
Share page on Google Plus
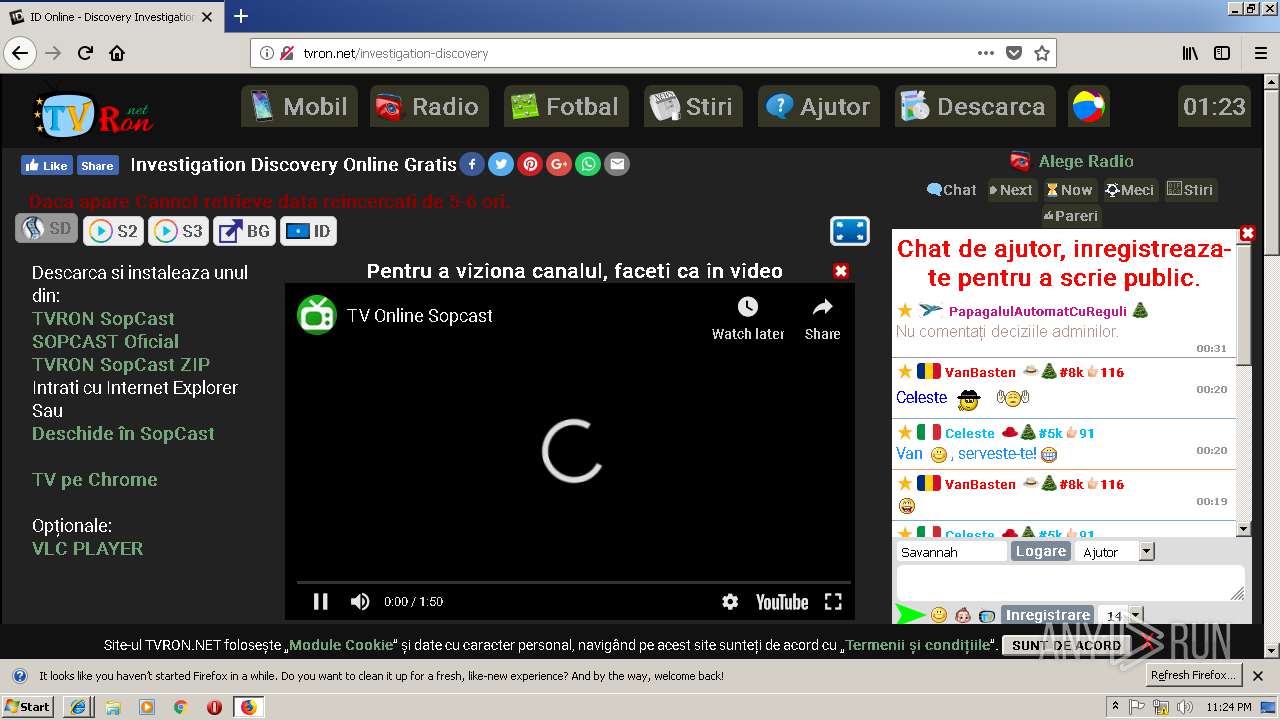[x=559, y=164]
